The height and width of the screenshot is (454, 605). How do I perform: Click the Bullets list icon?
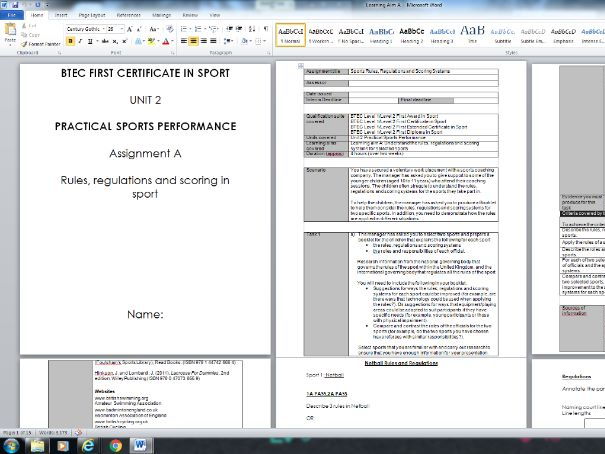(185, 29)
